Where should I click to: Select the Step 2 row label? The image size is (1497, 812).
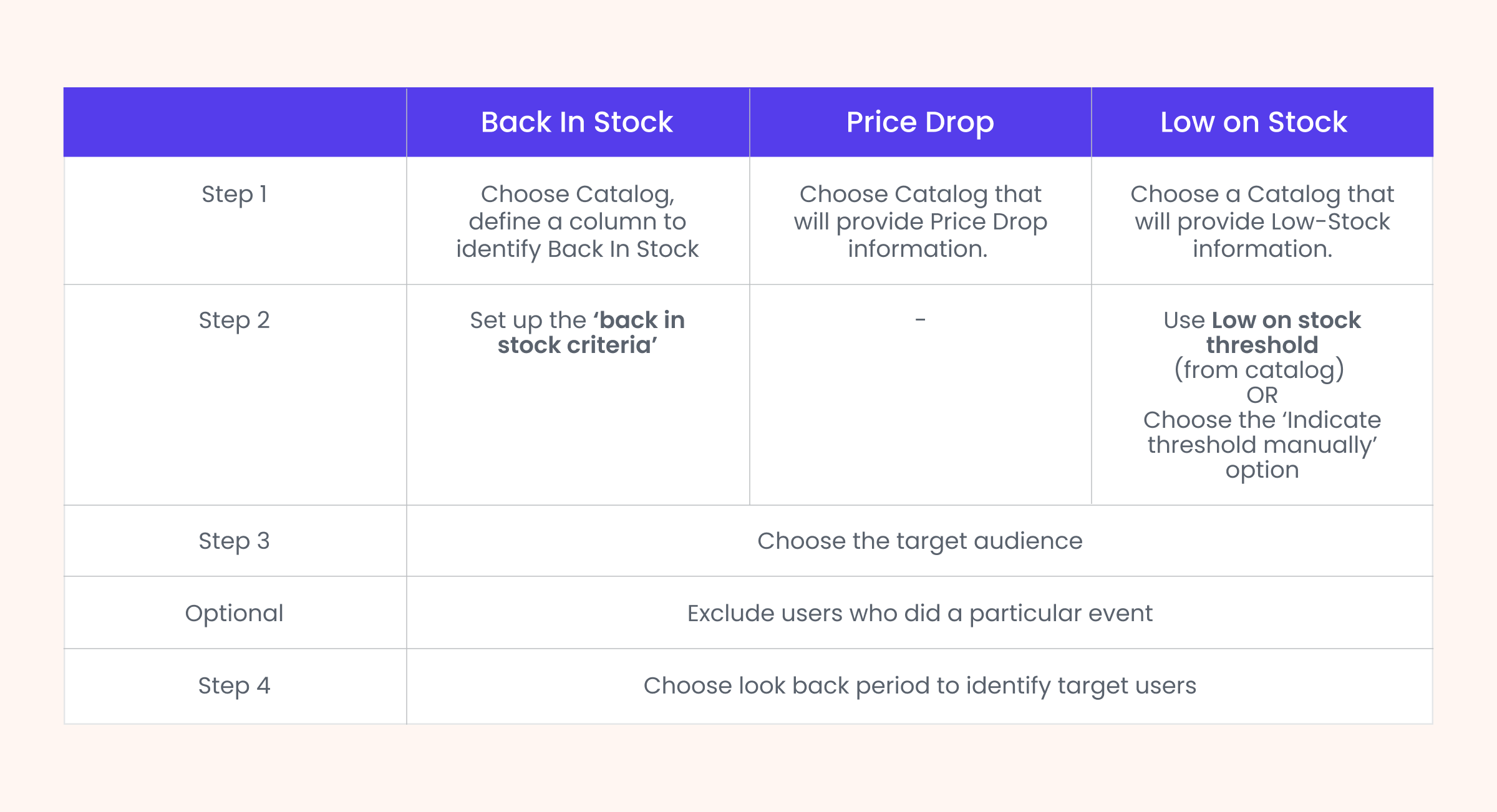tap(235, 320)
